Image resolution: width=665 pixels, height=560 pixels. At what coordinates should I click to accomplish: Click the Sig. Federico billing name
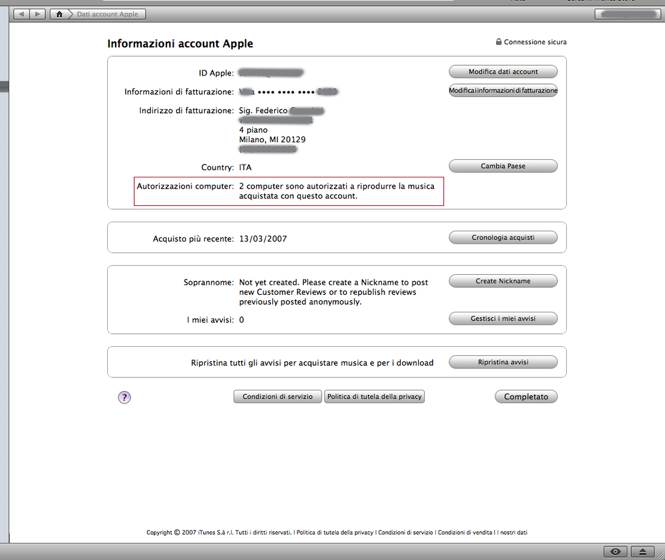click(x=263, y=110)
